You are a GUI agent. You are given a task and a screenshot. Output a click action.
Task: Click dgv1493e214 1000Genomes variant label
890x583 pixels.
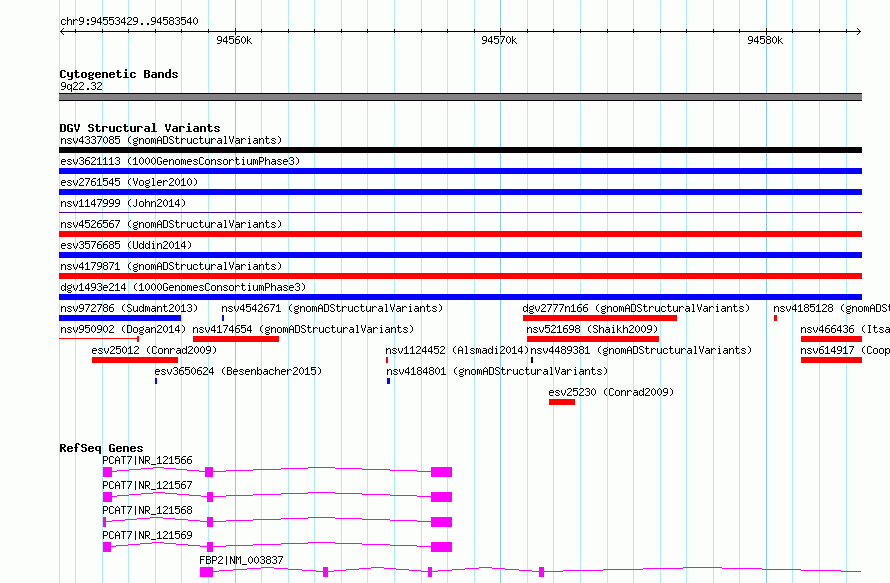[183, 287]
